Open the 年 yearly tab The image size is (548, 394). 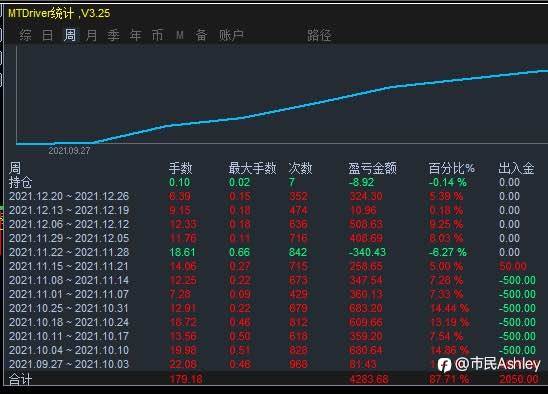pos(136,35)
